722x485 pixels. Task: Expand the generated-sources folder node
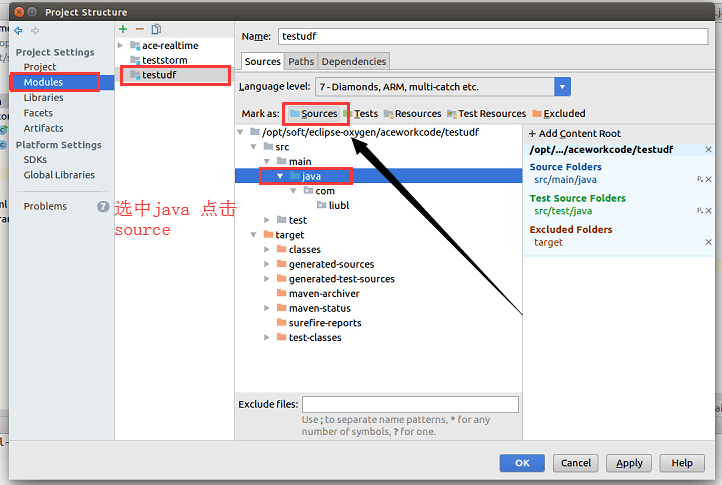coord(267,264)
